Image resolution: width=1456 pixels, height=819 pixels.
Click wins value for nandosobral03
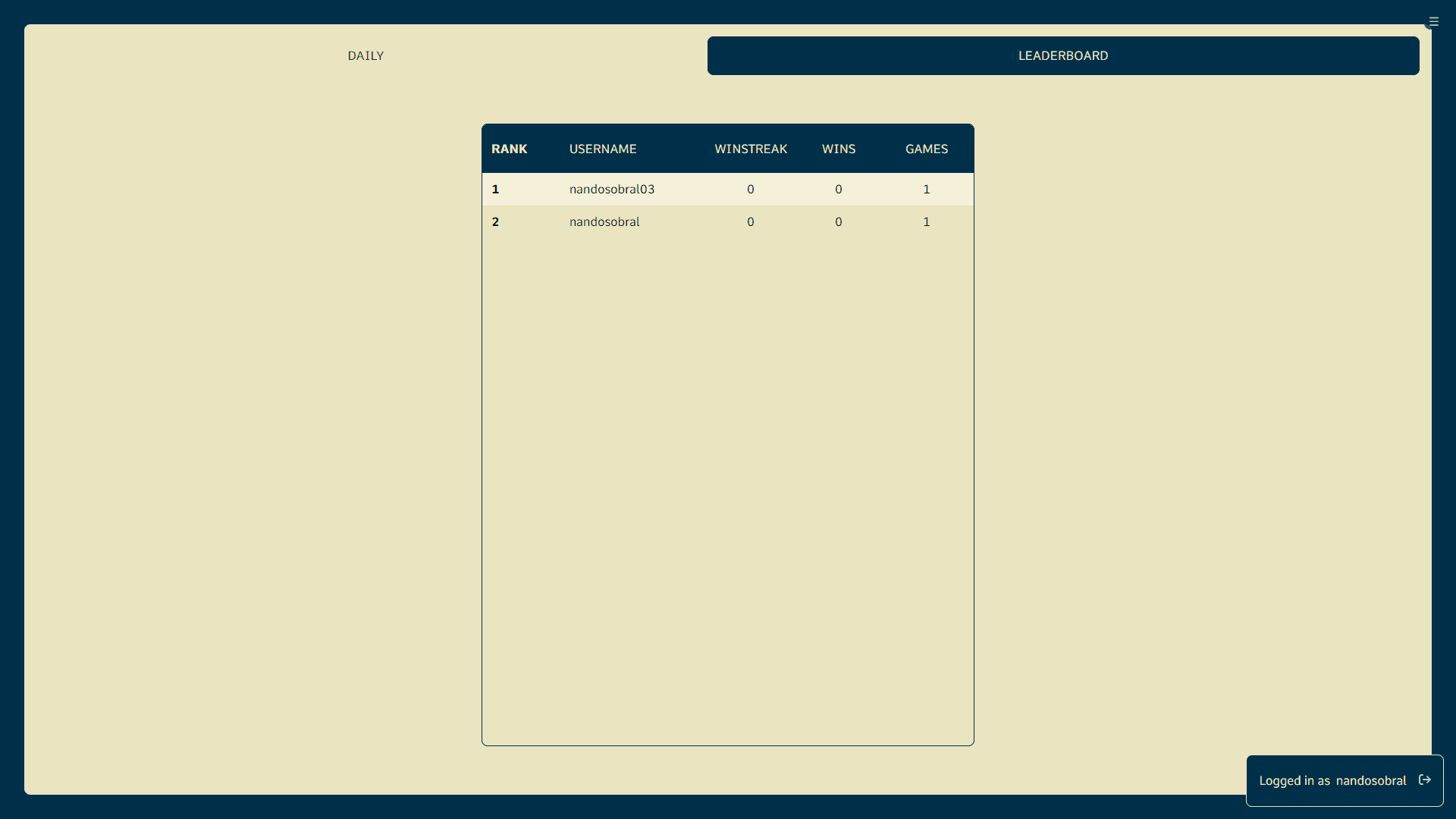[x=839, y=189]
